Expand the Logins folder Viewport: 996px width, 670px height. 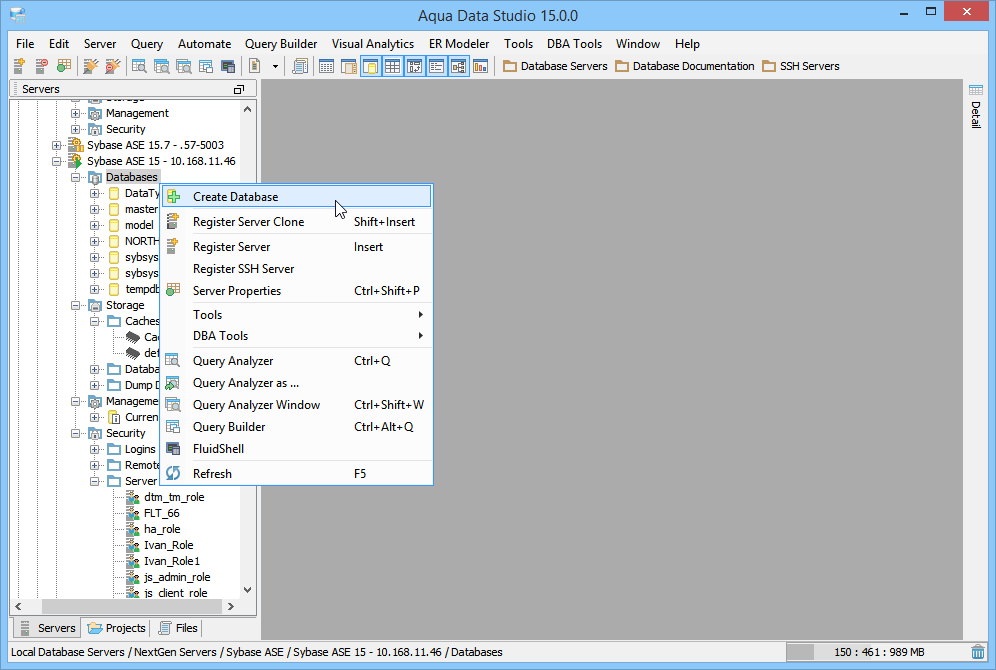pos(95,449)
